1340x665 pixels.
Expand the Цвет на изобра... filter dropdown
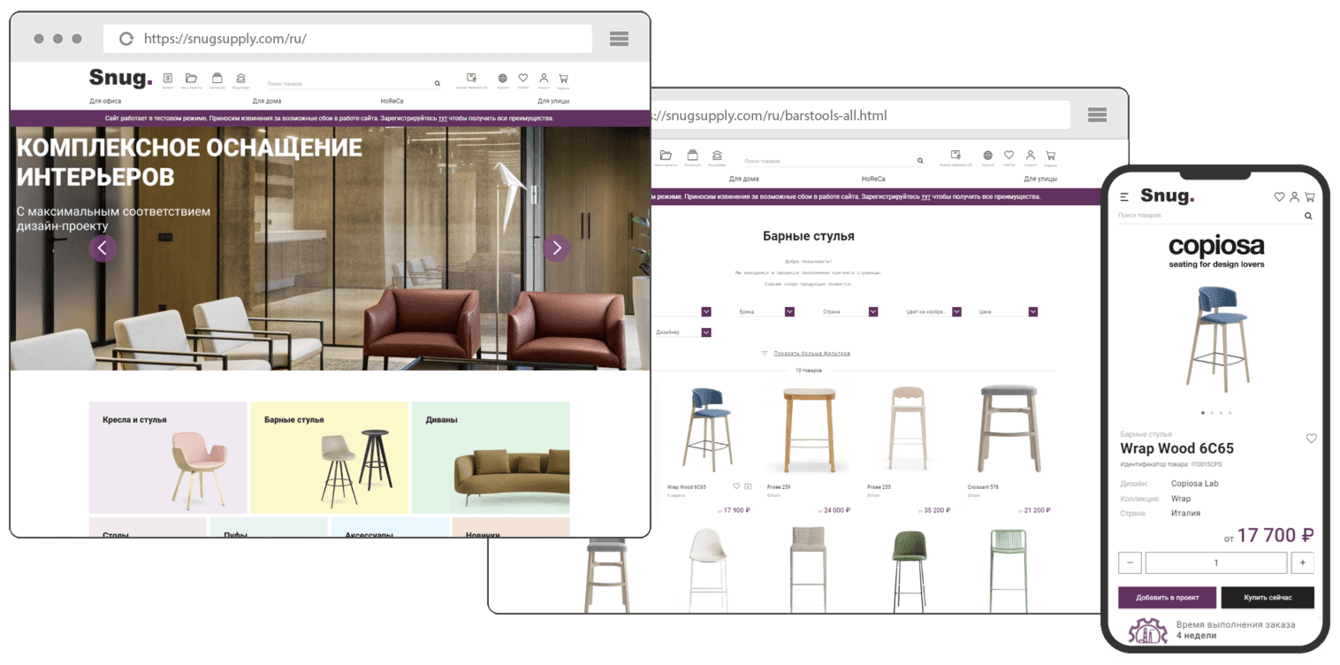coord(956,312)
